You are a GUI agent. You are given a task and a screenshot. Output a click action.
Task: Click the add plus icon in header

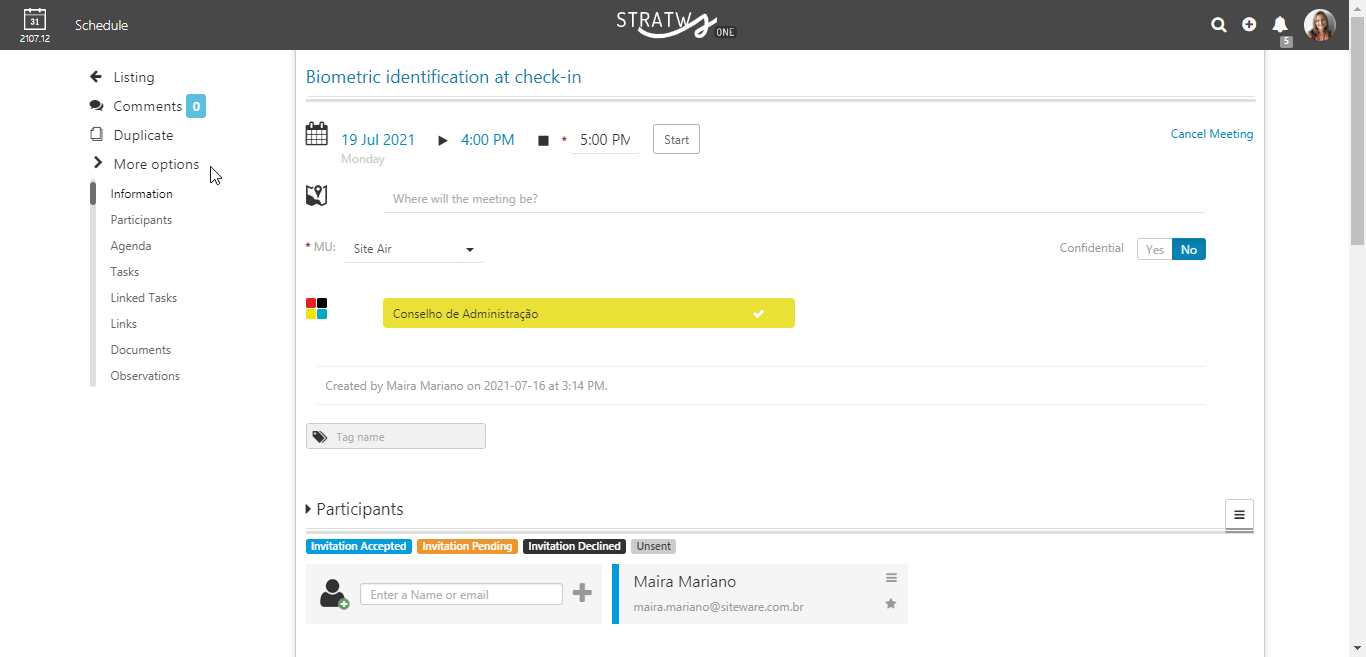coord(1249,25)
